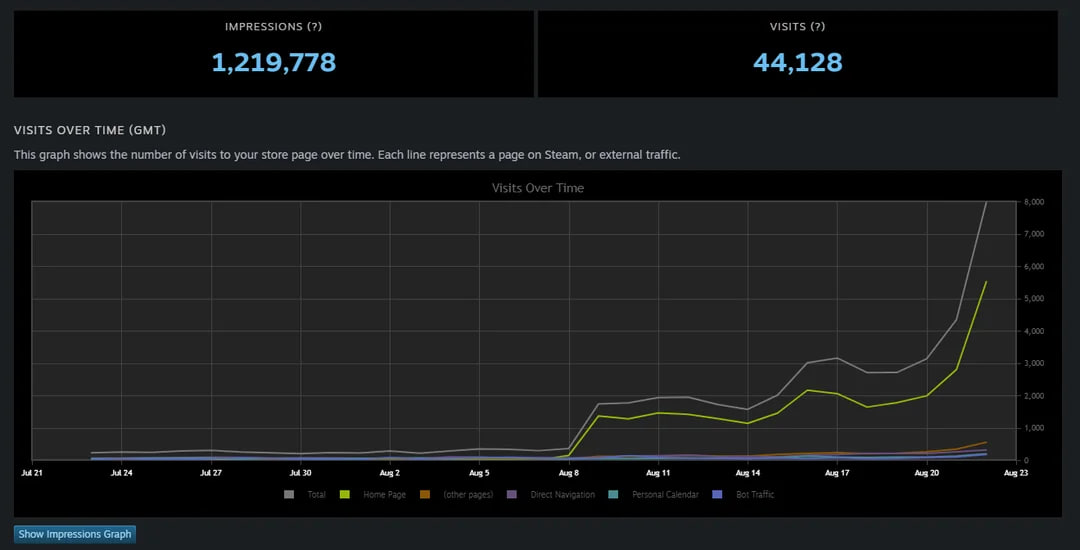The width and height of the screenshot is (1080, 550).
Task: Click the 1,000 y-axis label
Action: click(x=1035, y=428)
